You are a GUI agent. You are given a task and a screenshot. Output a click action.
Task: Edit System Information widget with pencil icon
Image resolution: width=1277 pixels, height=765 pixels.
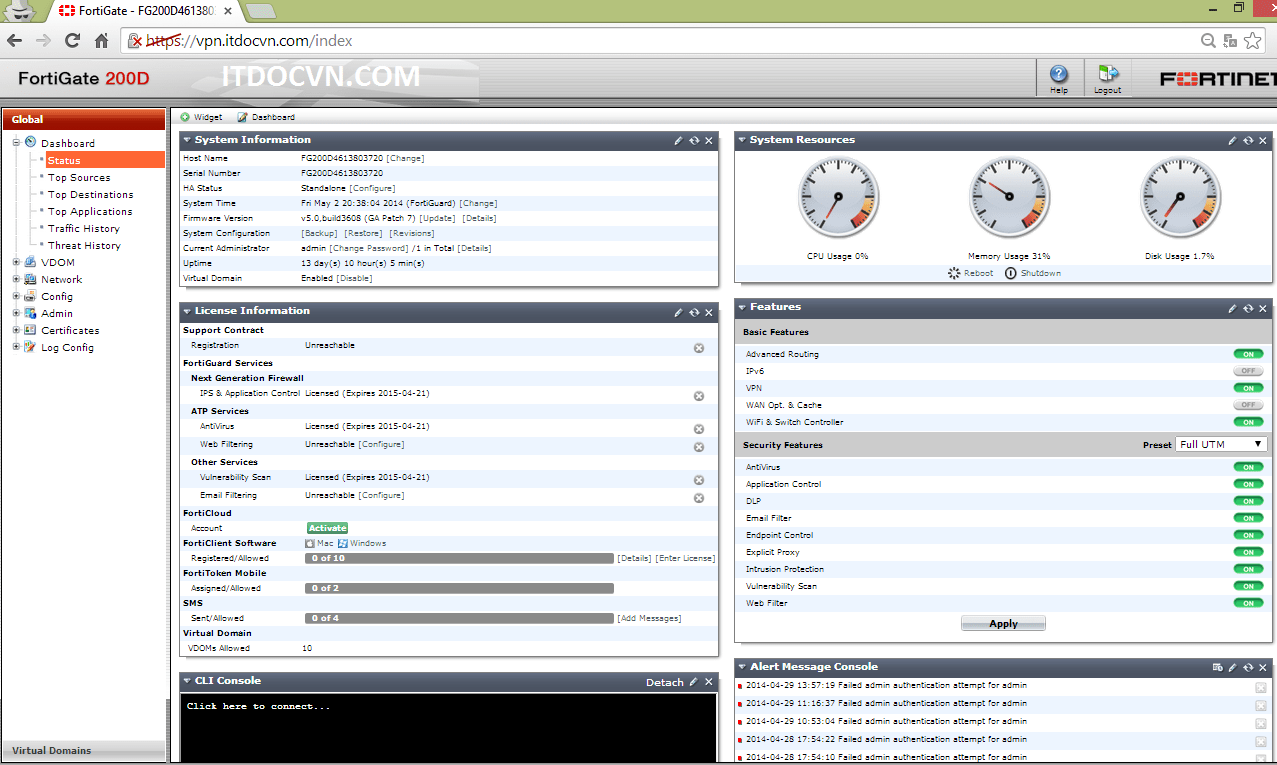(x=678, y=141)
